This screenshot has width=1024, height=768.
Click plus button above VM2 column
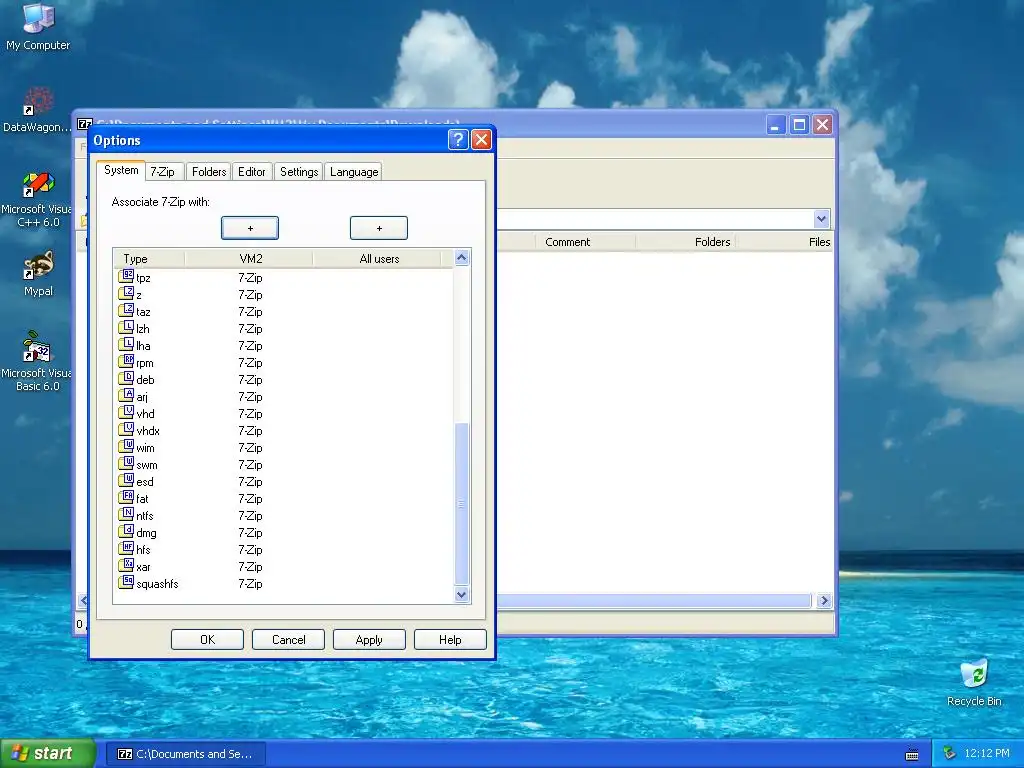click(249, 228)
